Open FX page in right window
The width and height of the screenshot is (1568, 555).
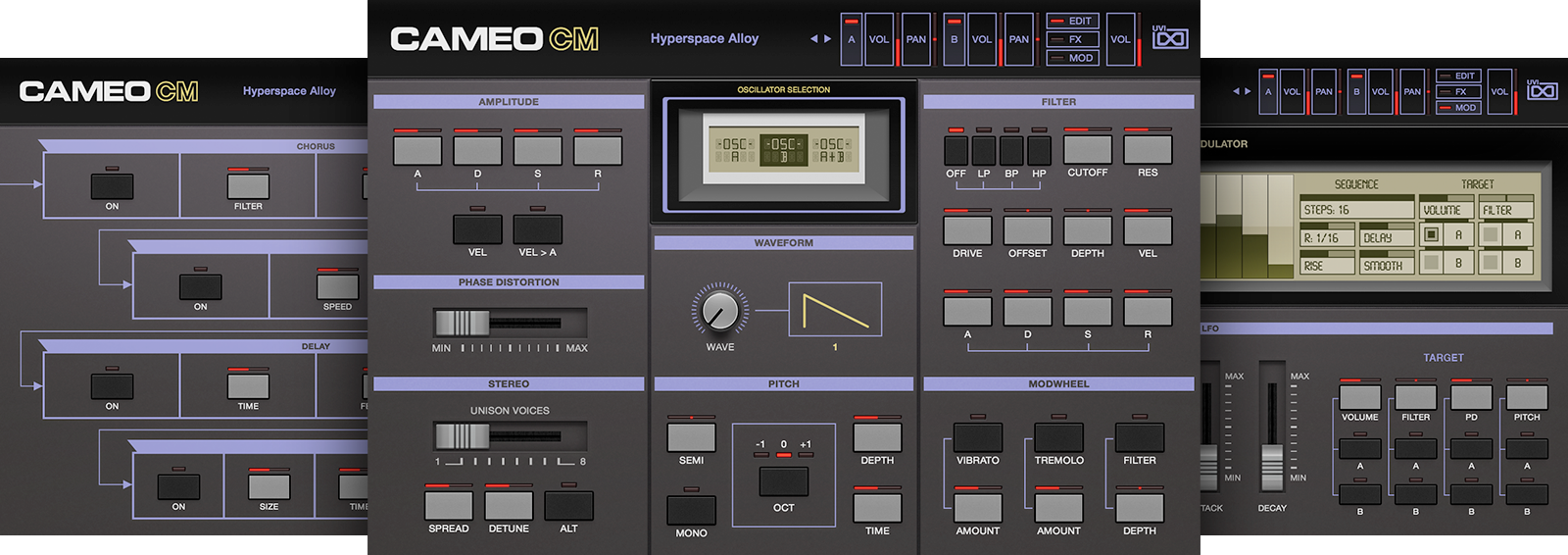pos(1458,91)
